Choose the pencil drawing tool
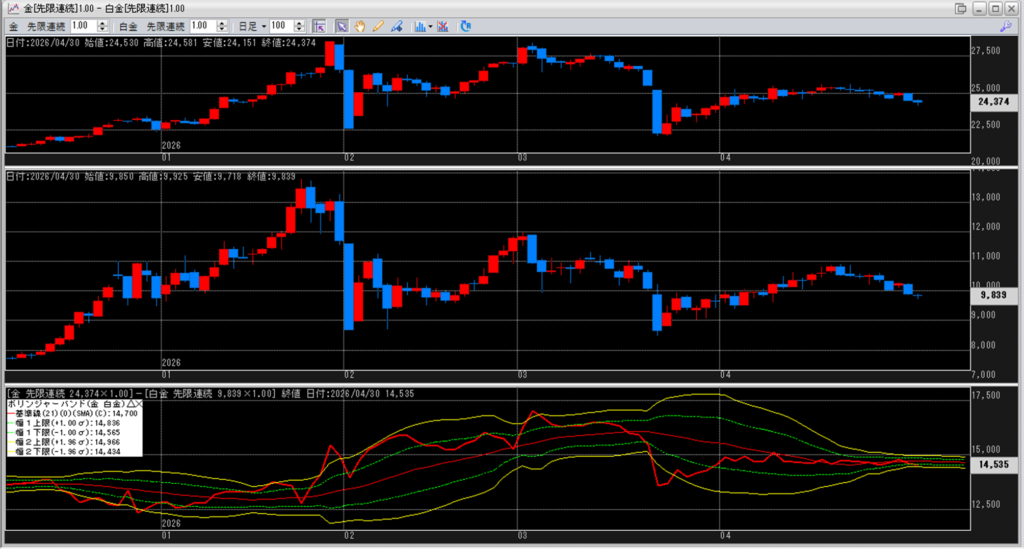Screen dimensions: 1024x549 pyautogui.click(x=378, y=26)
